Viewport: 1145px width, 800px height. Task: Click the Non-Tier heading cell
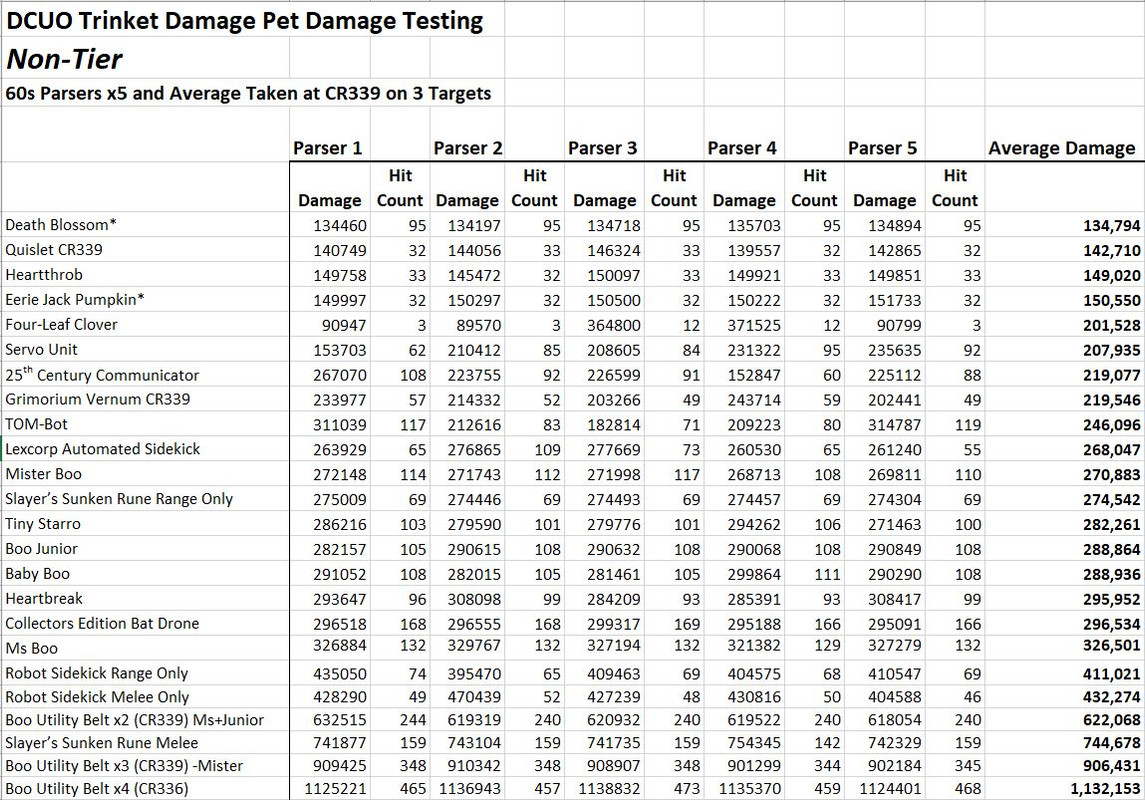click(x=64, y=58)
